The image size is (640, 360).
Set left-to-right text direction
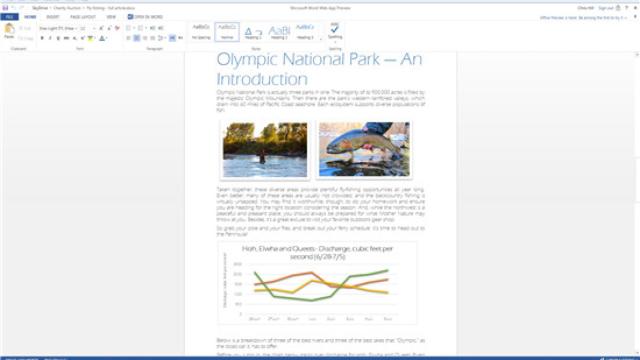(172, 38)
